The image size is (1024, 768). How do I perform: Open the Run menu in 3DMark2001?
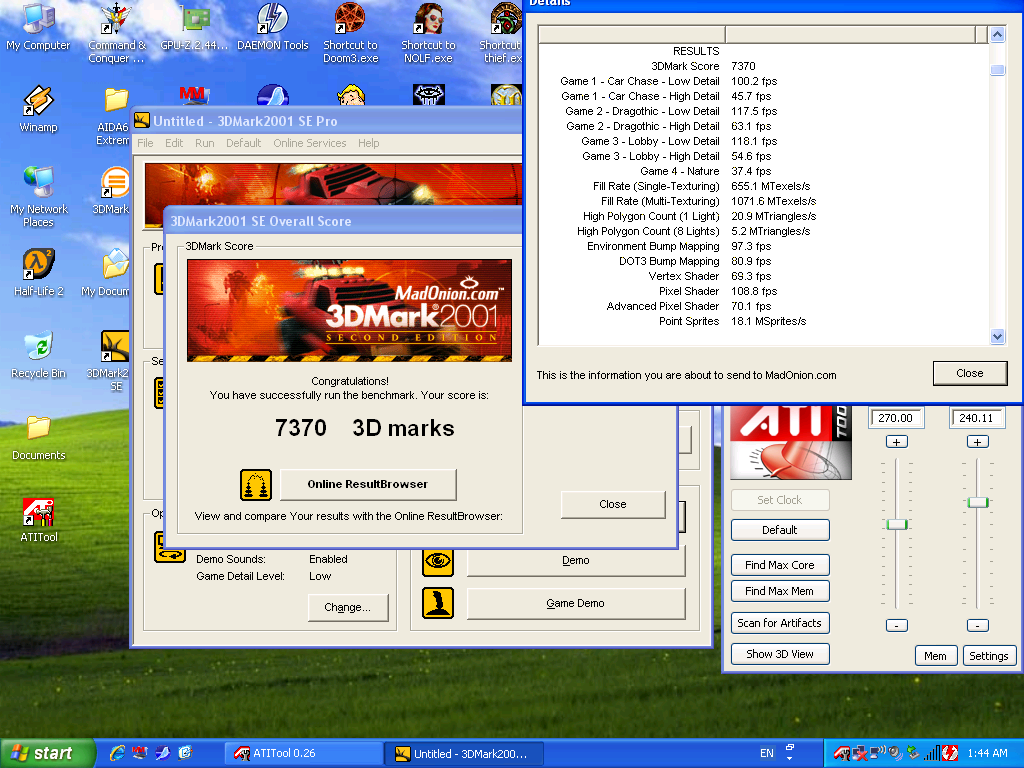click(204, 143)
